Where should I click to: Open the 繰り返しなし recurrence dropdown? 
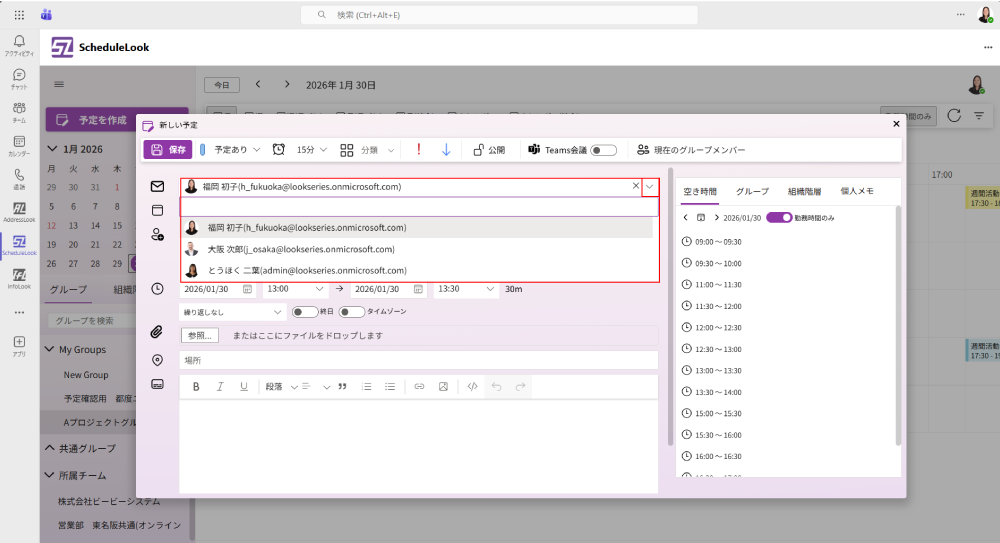pos(232,312)
